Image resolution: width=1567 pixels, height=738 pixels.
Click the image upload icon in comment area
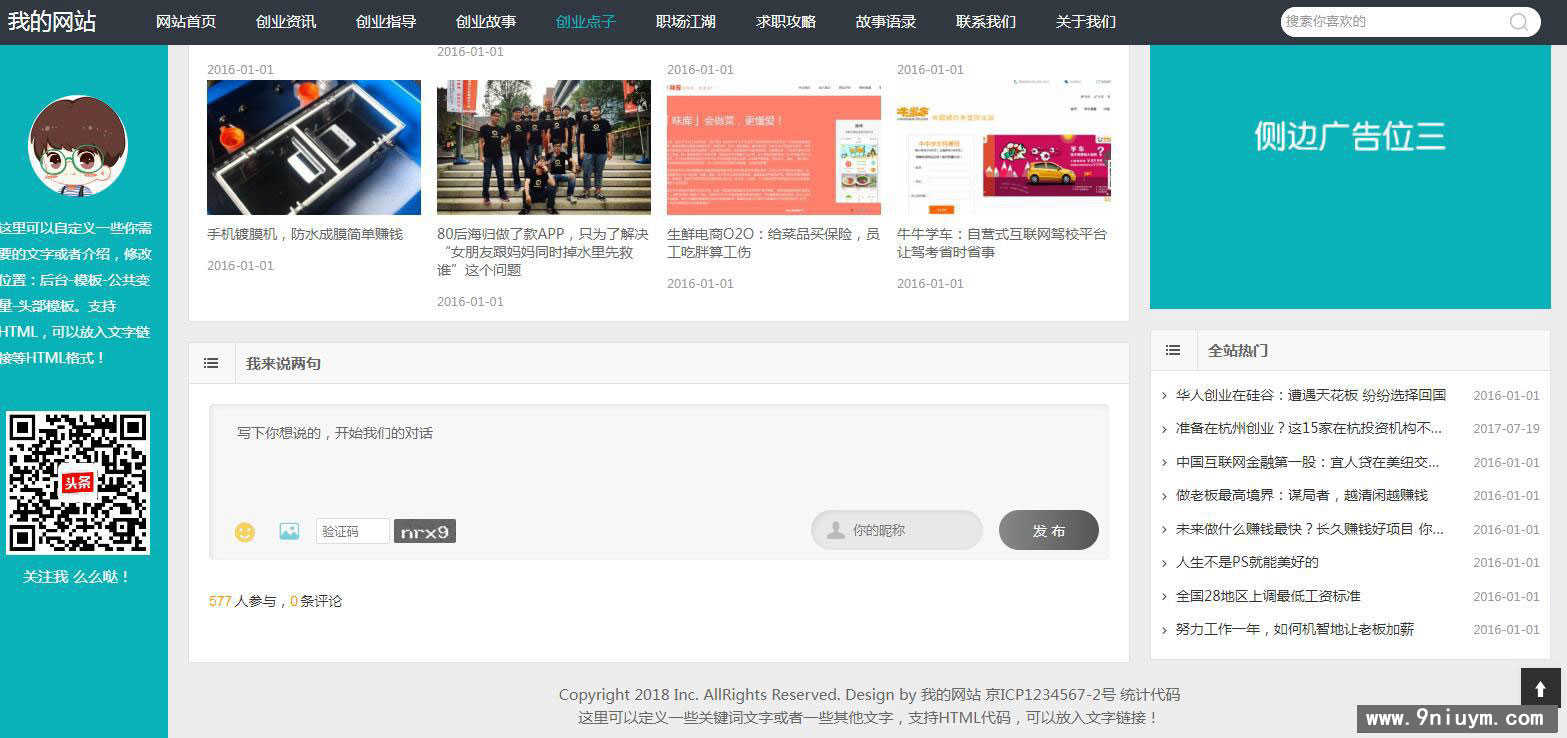coord(289,532)
